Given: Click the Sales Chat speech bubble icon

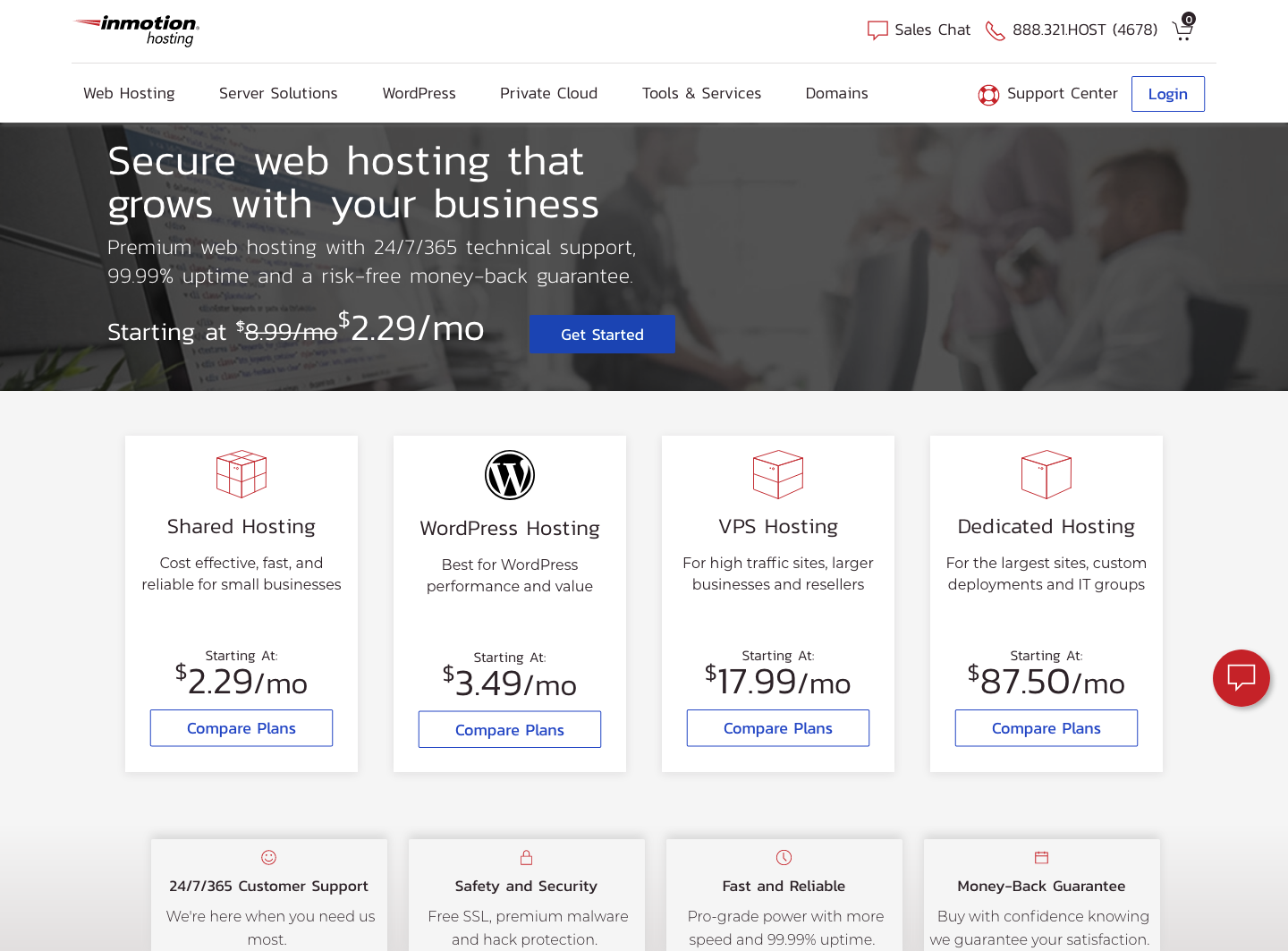Looking at the screenshot, I should [877, 30].
